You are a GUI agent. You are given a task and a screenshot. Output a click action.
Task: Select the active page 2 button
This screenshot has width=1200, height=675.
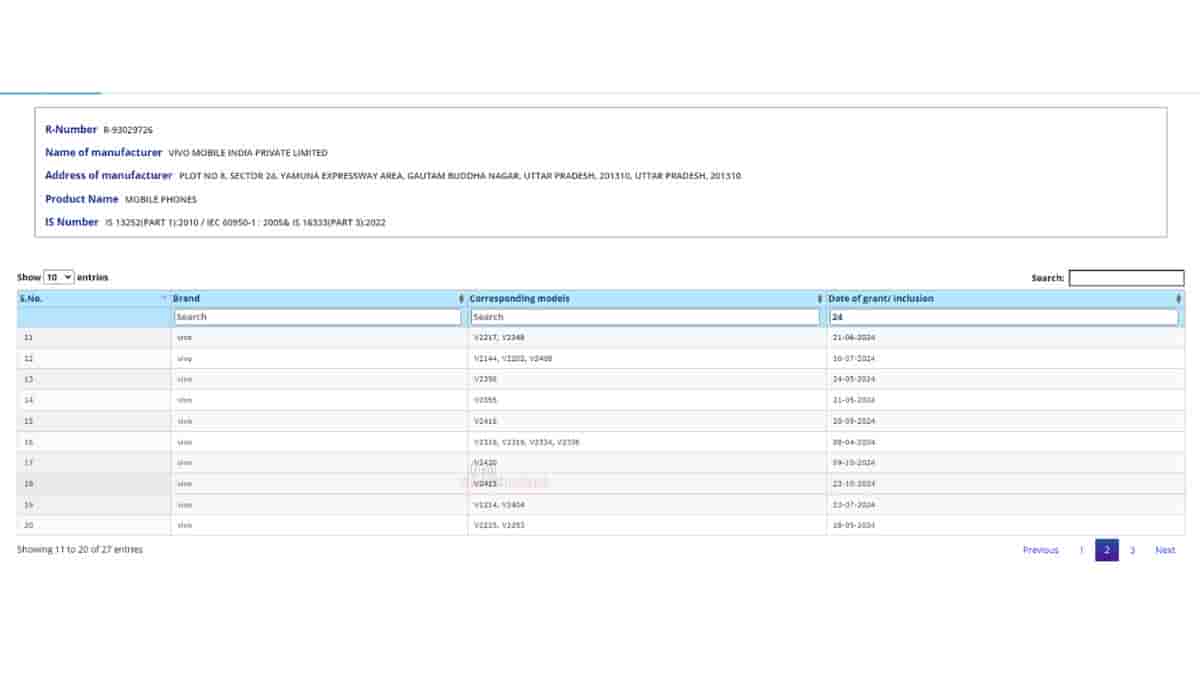click(x=1106, y=550)
